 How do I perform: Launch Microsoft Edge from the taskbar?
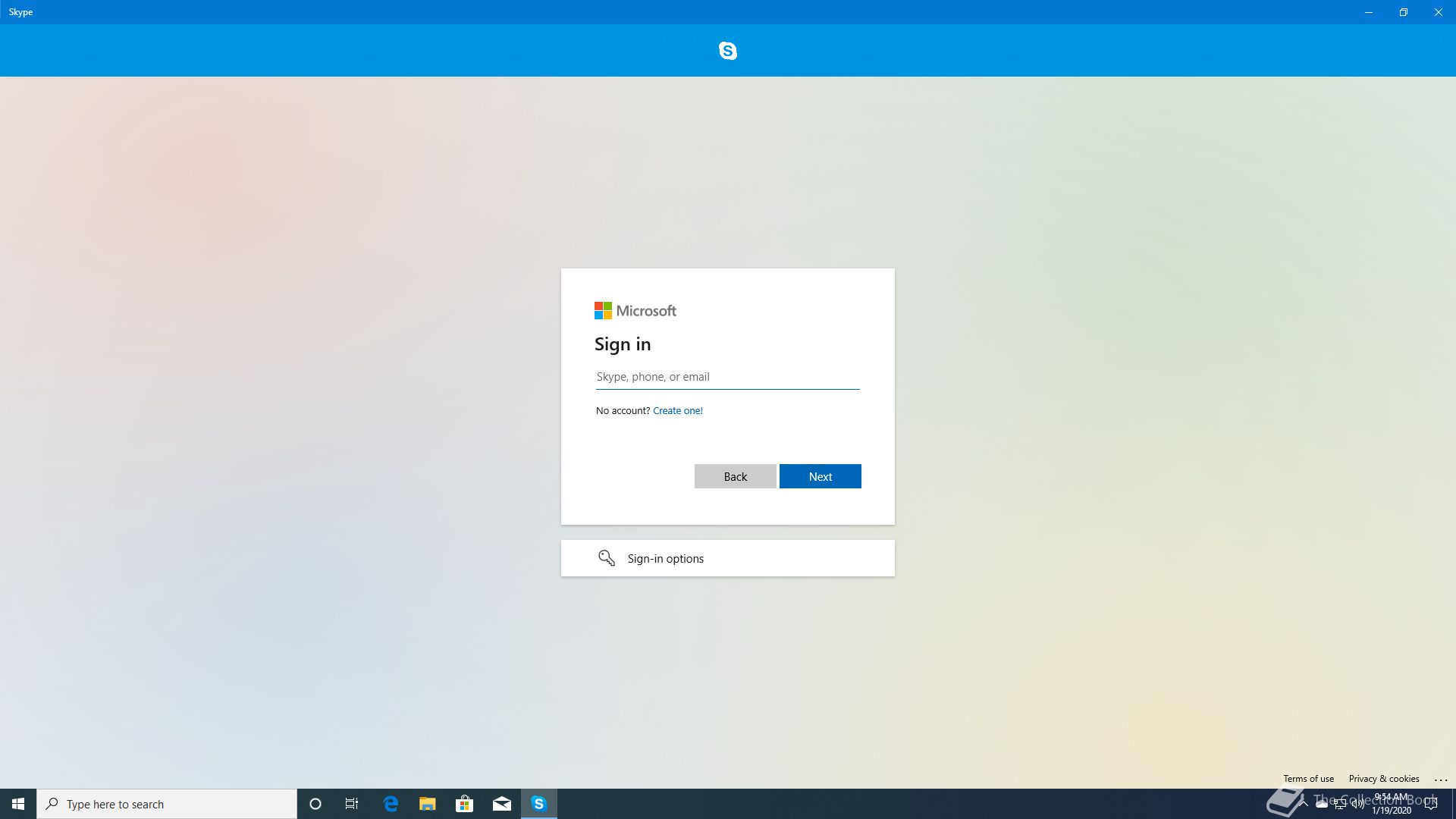click(x=391, y=804)
